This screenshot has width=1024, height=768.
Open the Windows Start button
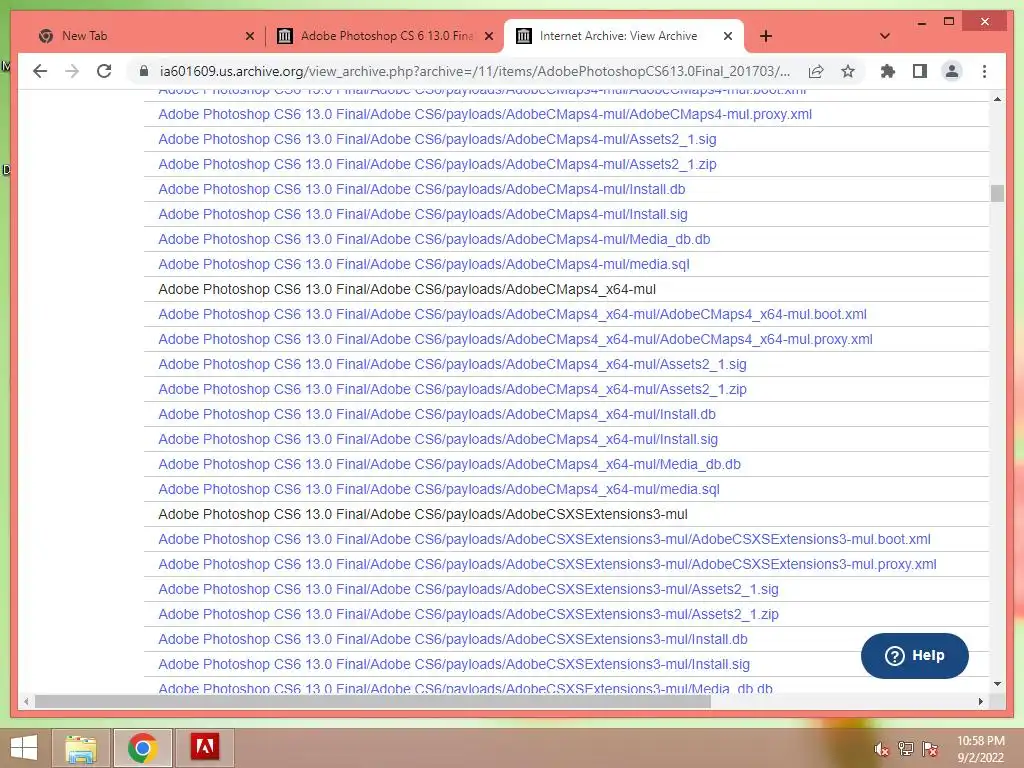pyautogui.click(x=24, y=748)
